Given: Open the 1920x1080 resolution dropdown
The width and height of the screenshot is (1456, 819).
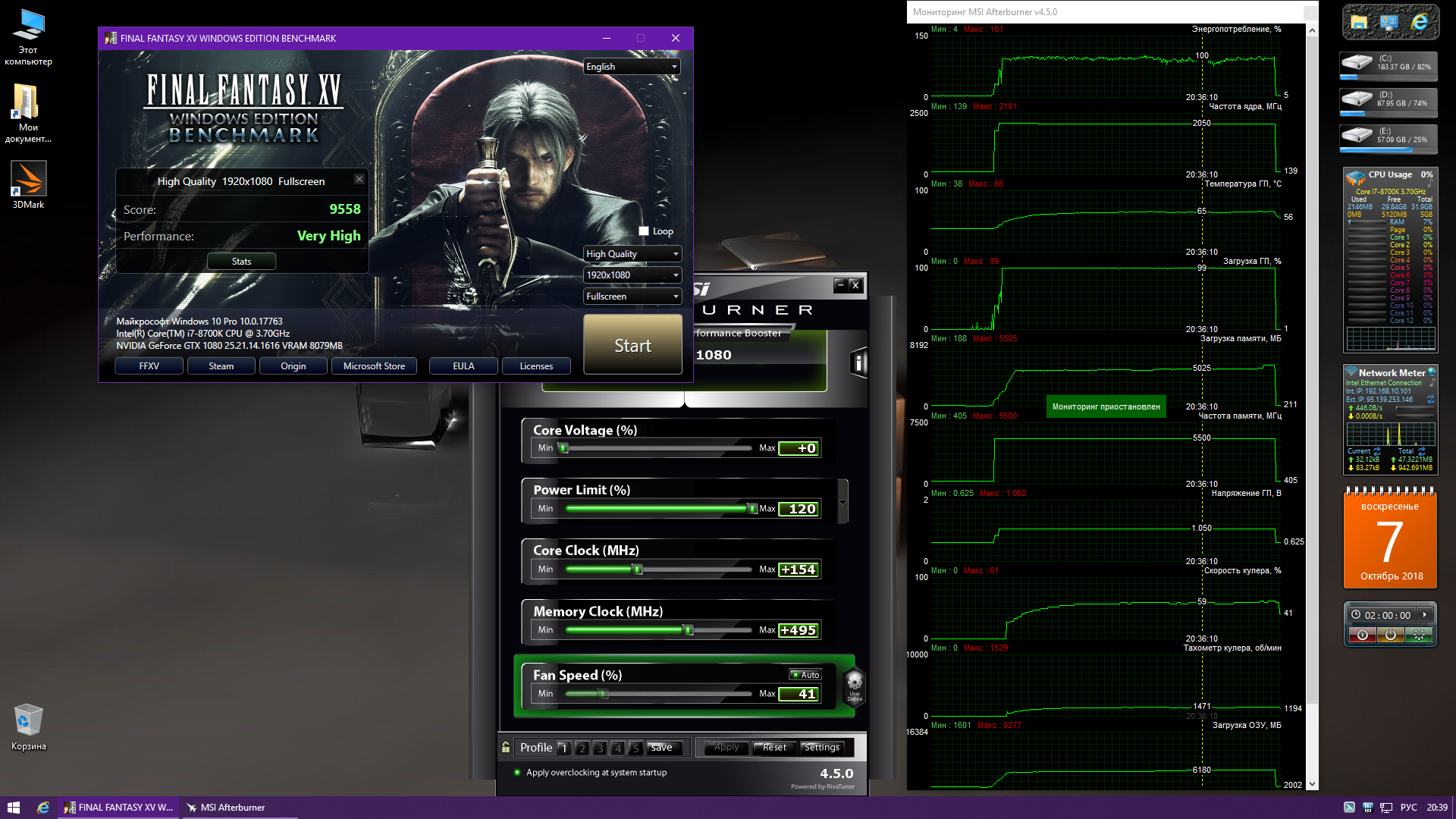Looking at the screenshot, I should [x=632, y=275].
